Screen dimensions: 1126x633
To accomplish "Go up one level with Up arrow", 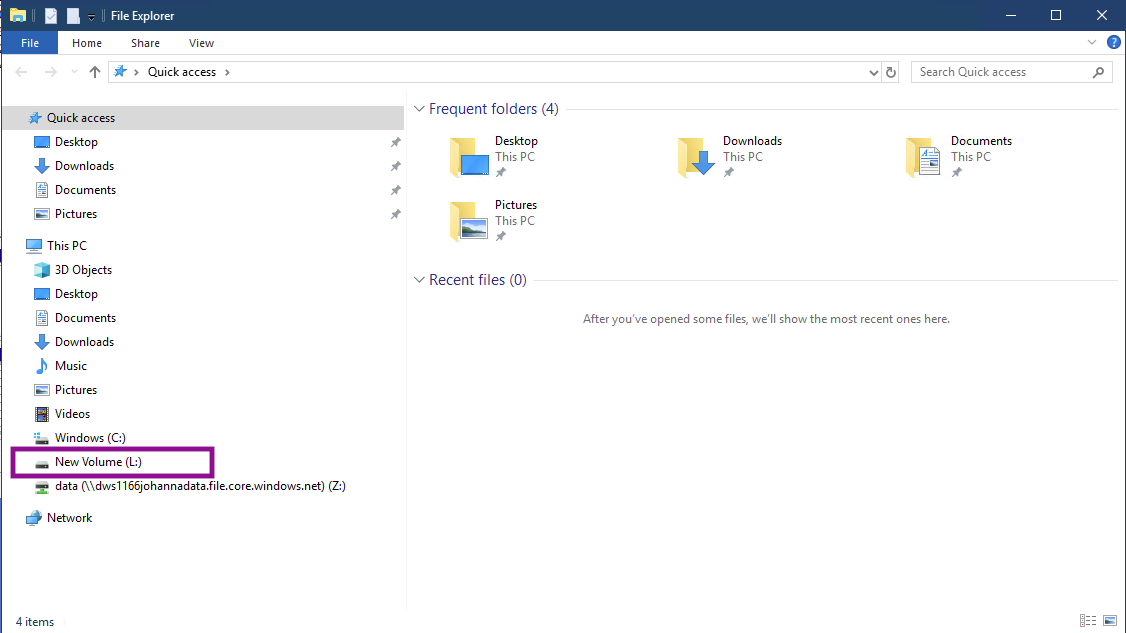I will coord(95,72).
